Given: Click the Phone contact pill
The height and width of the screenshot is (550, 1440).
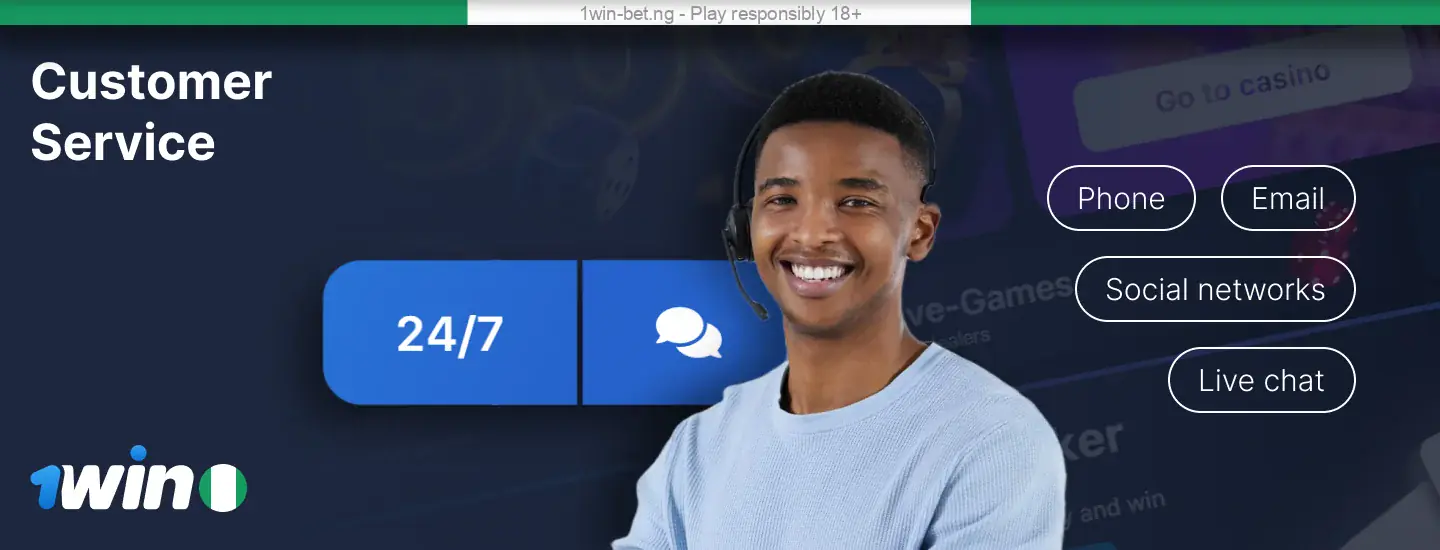Looking at the screenshot, I should 1121,198.
